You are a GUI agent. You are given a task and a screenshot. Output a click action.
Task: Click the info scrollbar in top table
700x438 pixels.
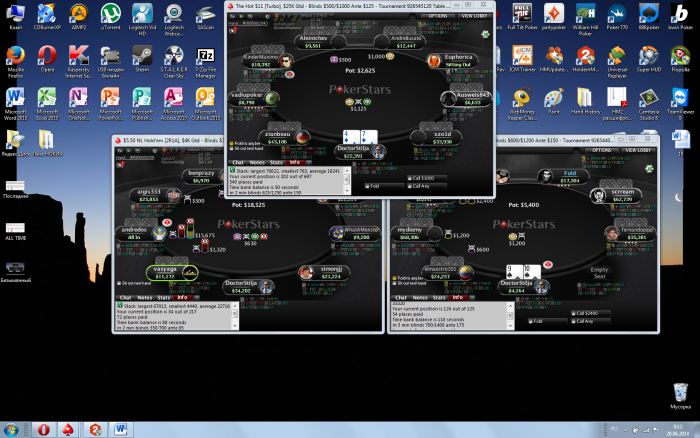click(347, 181)
